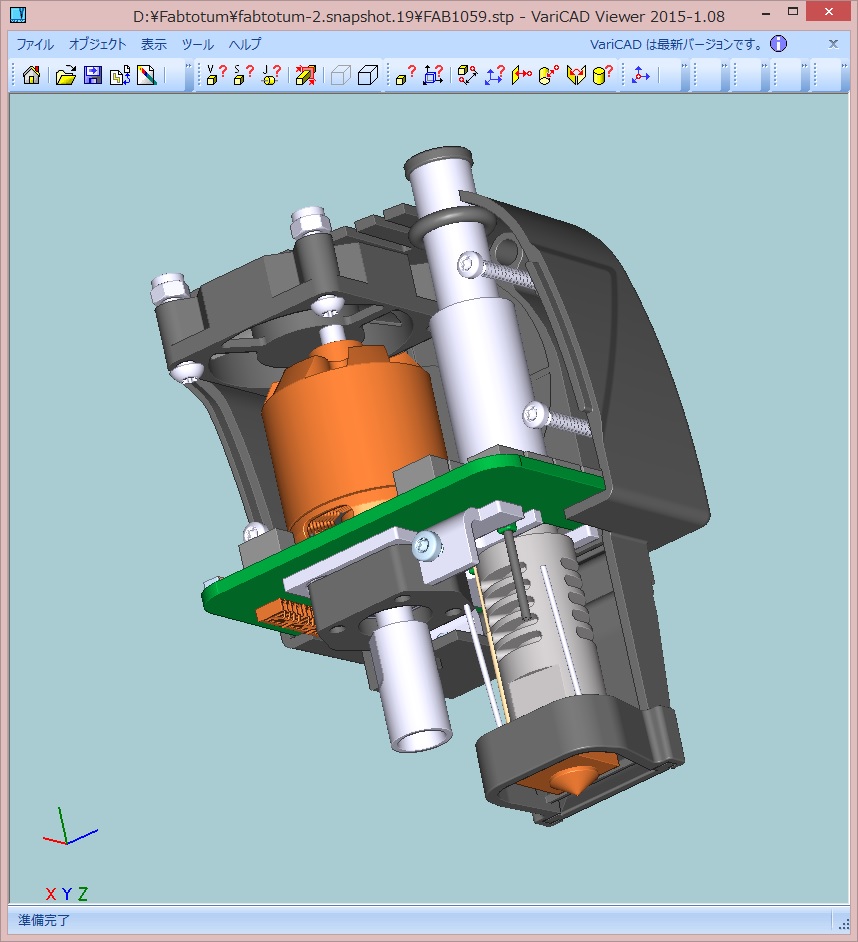Click the blue boxed-axes dimension query icon

433,75
